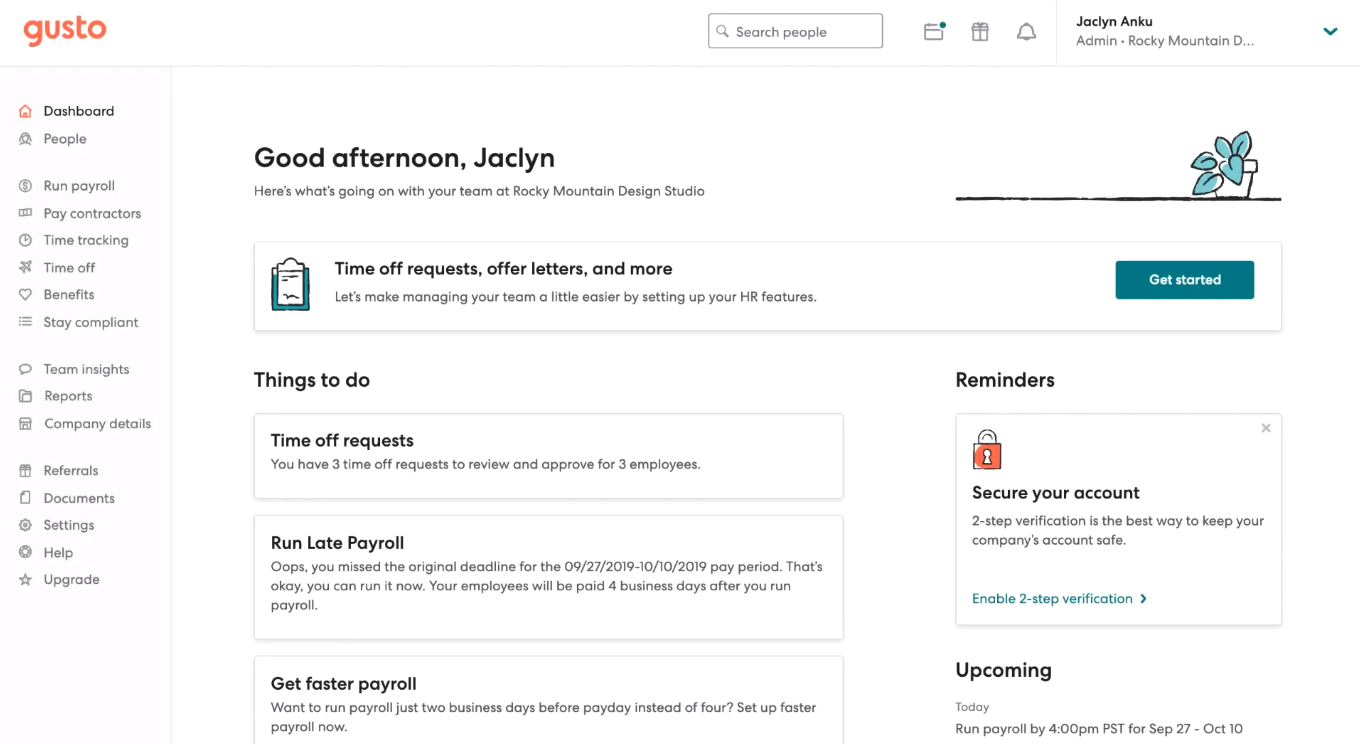
Task: Open the notifications bell
Action: (1026, 32)
